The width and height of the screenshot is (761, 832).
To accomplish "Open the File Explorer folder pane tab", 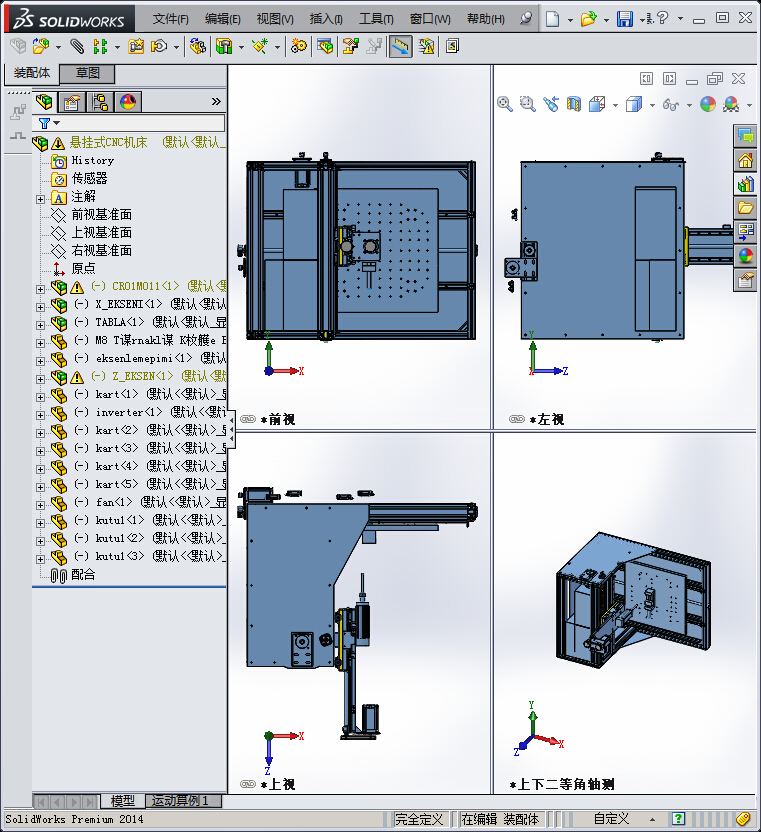I will point(746,208).
